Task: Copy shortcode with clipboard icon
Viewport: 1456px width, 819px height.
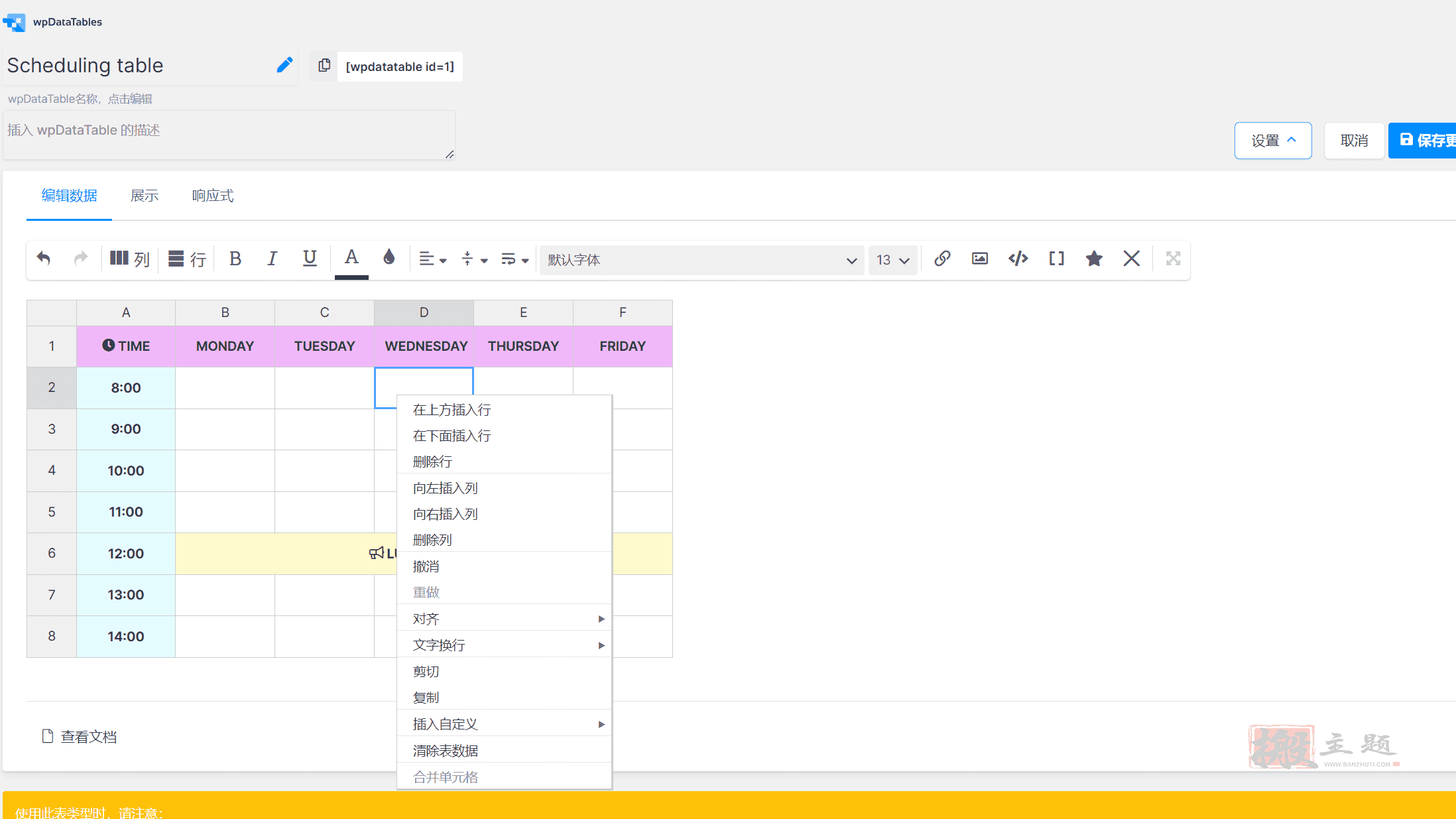Action: click(324, 66)
